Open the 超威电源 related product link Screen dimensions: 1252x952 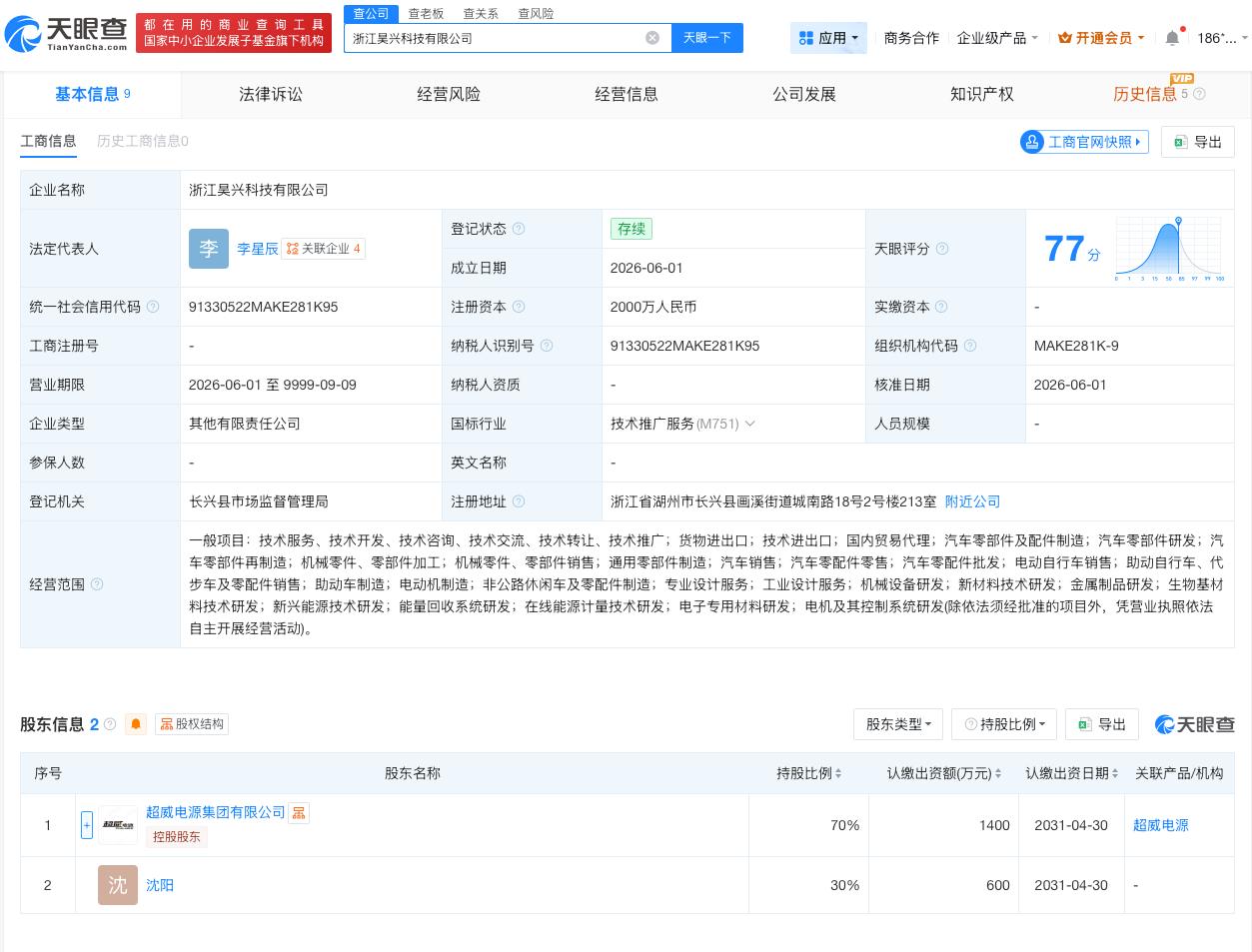tap(1161, 825)
